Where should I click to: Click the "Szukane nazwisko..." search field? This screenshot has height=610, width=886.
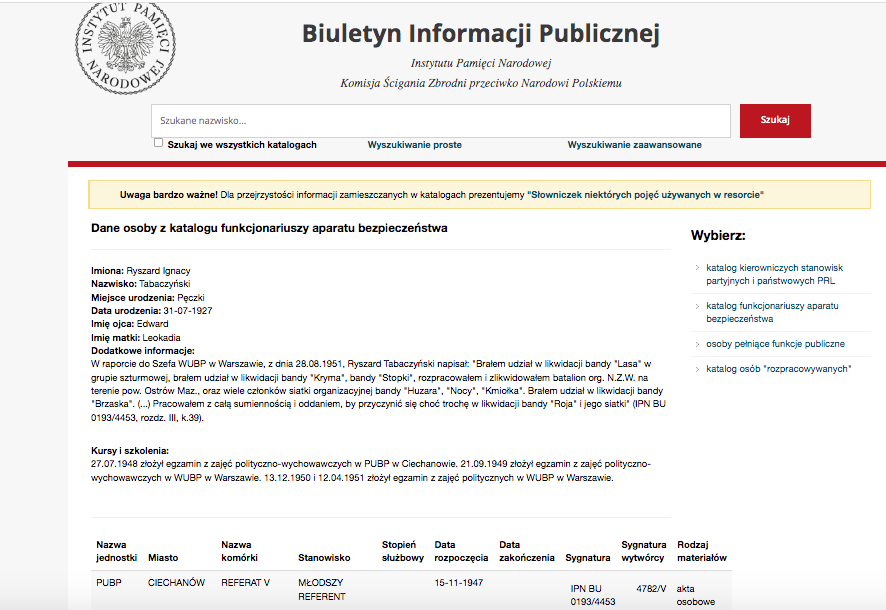point(440,120)
